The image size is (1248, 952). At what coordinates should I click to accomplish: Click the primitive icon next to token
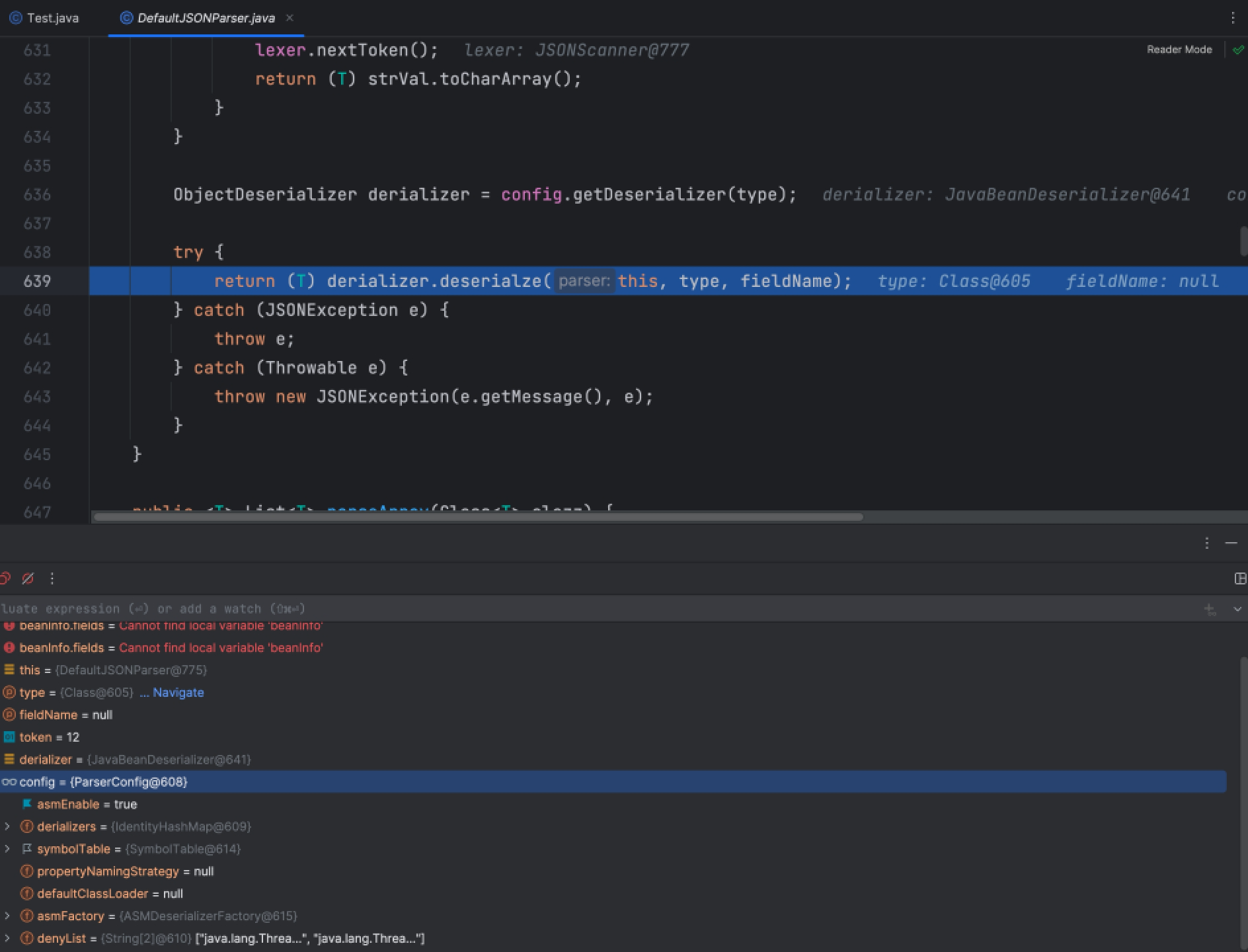pyautogui.click(x=9, y=737)
